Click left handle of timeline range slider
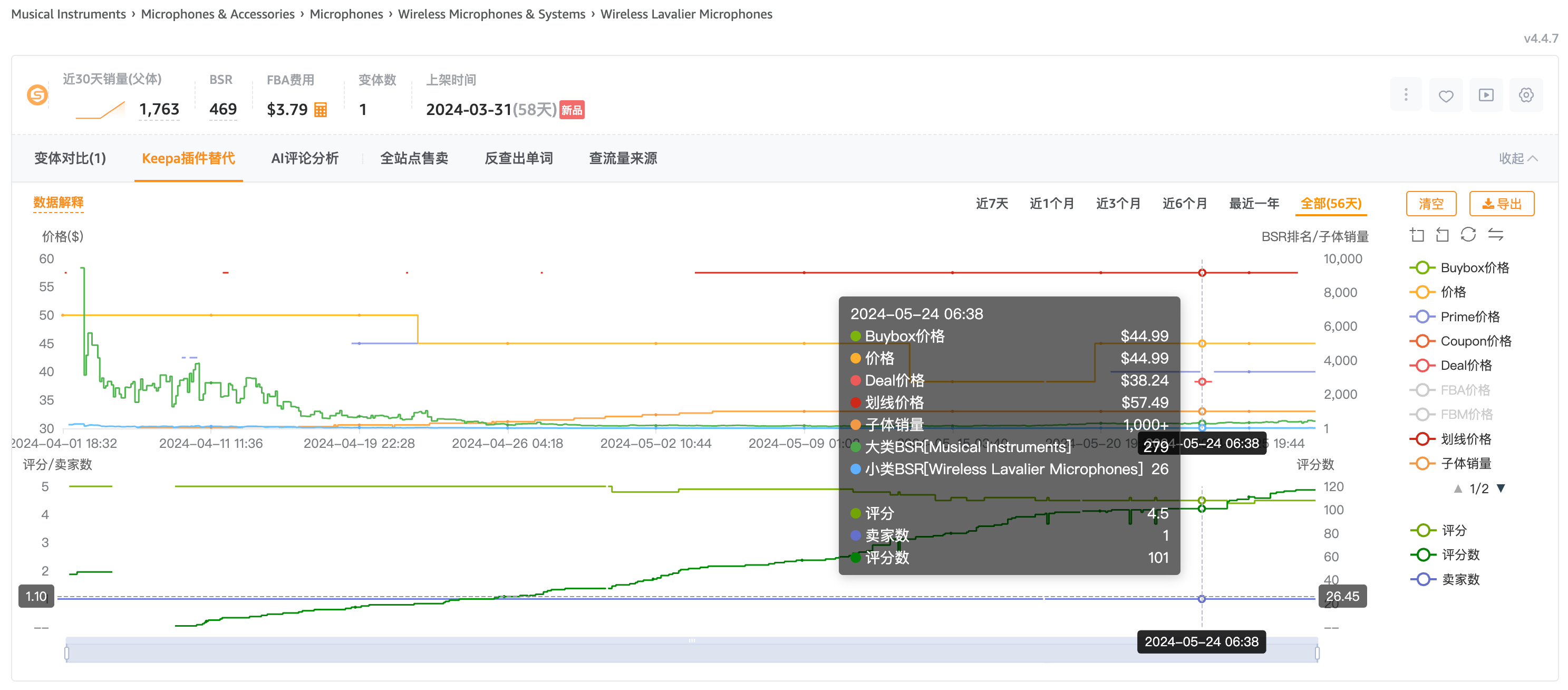 [x=66, y=654]
